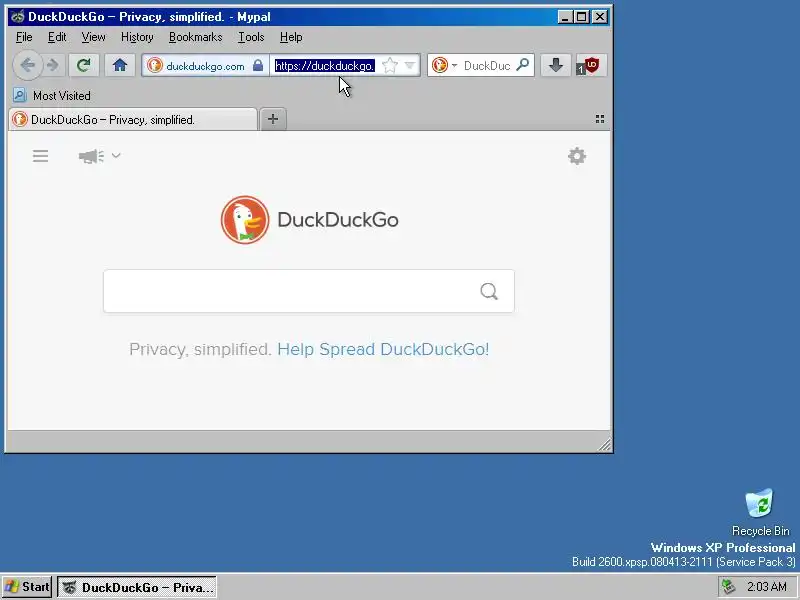Close the Mypal browser window

[x=601, y=17]
